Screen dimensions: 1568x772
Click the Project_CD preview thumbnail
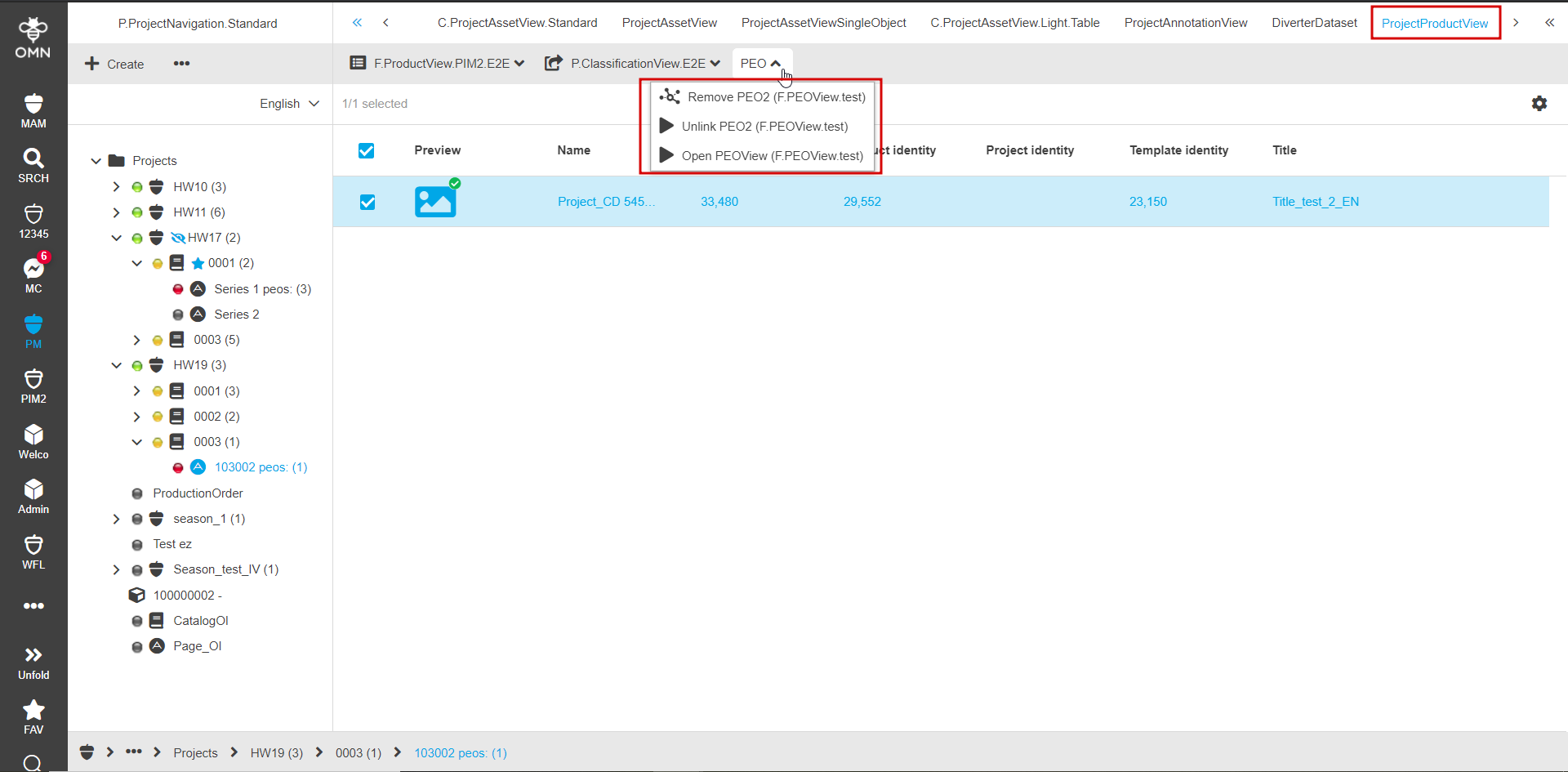pos(435,201)
